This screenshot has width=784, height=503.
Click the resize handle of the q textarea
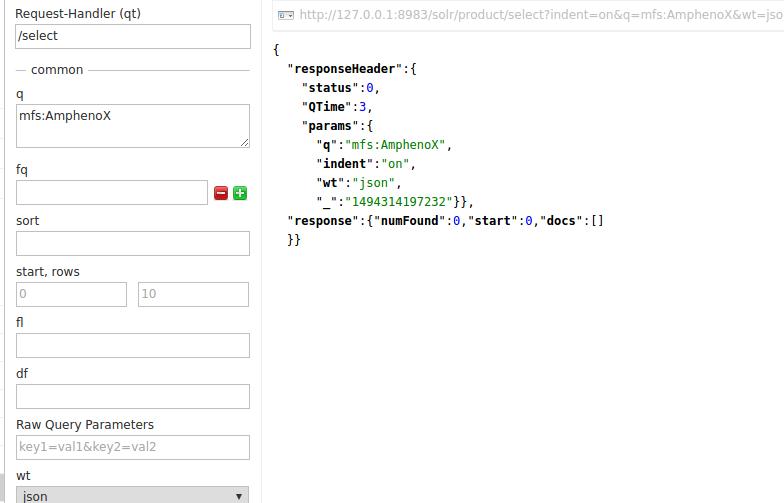coord(244,142)
